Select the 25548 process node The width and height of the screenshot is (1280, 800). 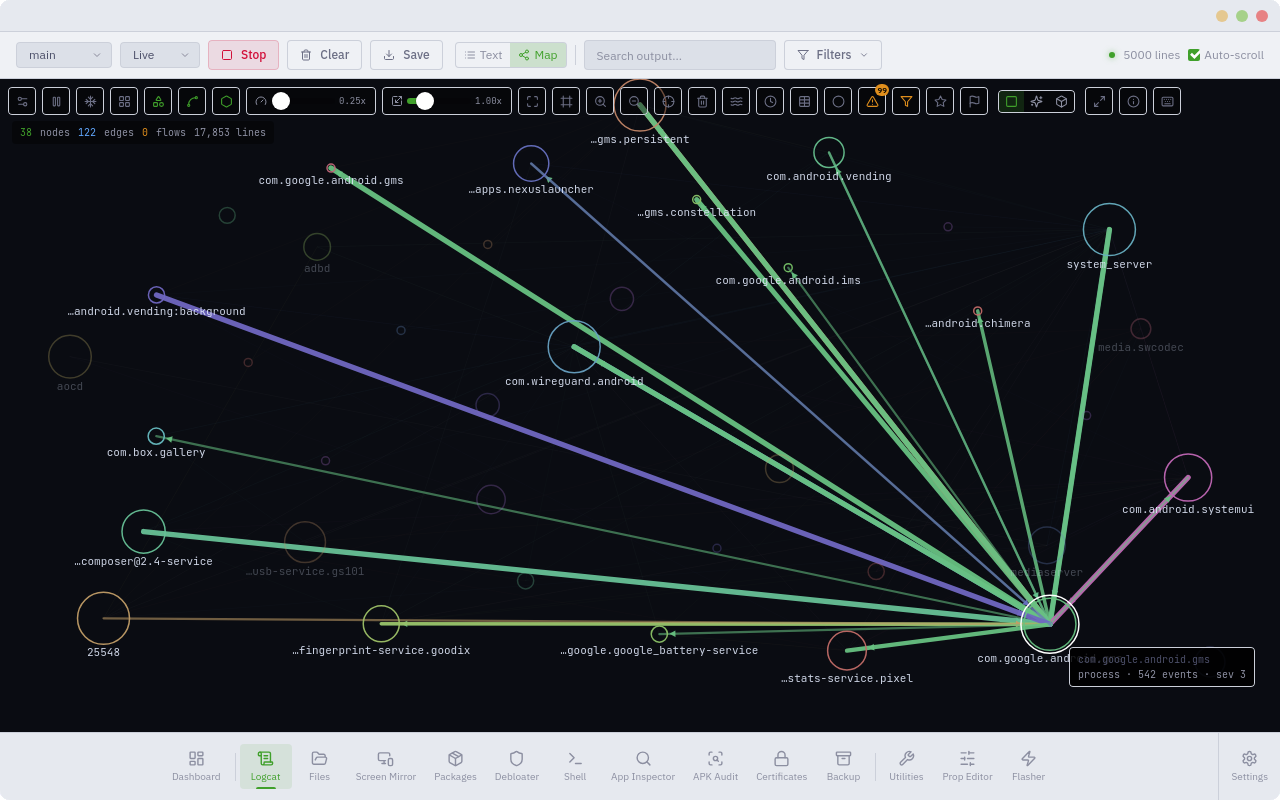(103, 618)
